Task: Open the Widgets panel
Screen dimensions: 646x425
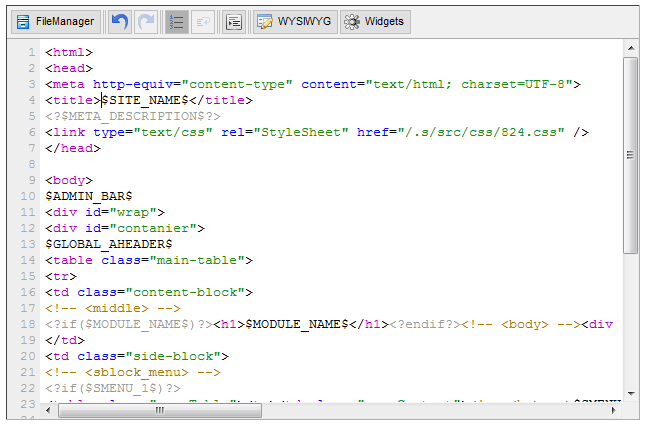Action: coord(374,21)
